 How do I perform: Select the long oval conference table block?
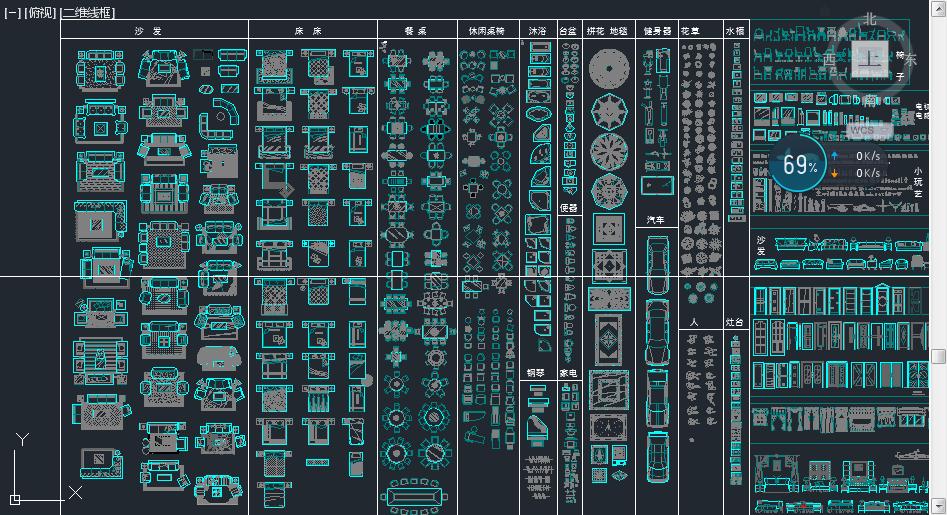point(415,497)
